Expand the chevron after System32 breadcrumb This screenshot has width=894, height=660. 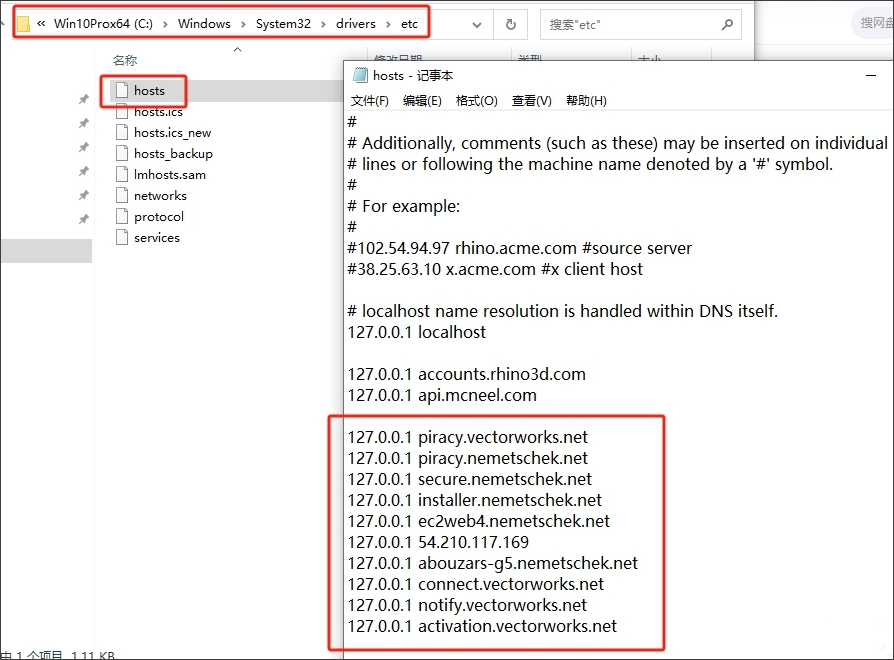[323, 25]
